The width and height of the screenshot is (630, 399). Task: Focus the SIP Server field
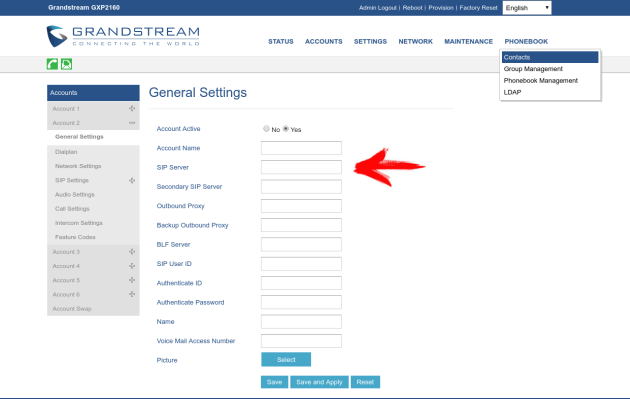pyautogui.click(x=301, y=167)
